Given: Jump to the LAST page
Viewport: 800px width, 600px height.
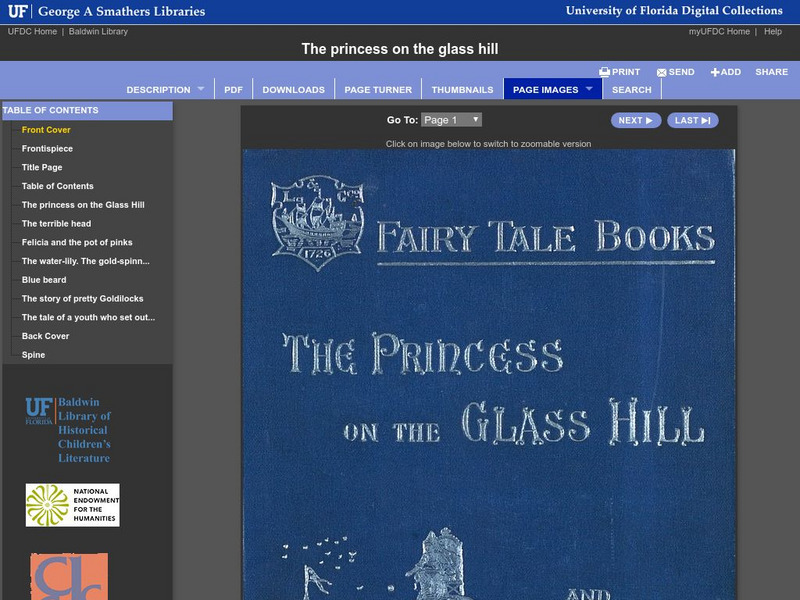Looking at the screenshot, I should [692, 120].
